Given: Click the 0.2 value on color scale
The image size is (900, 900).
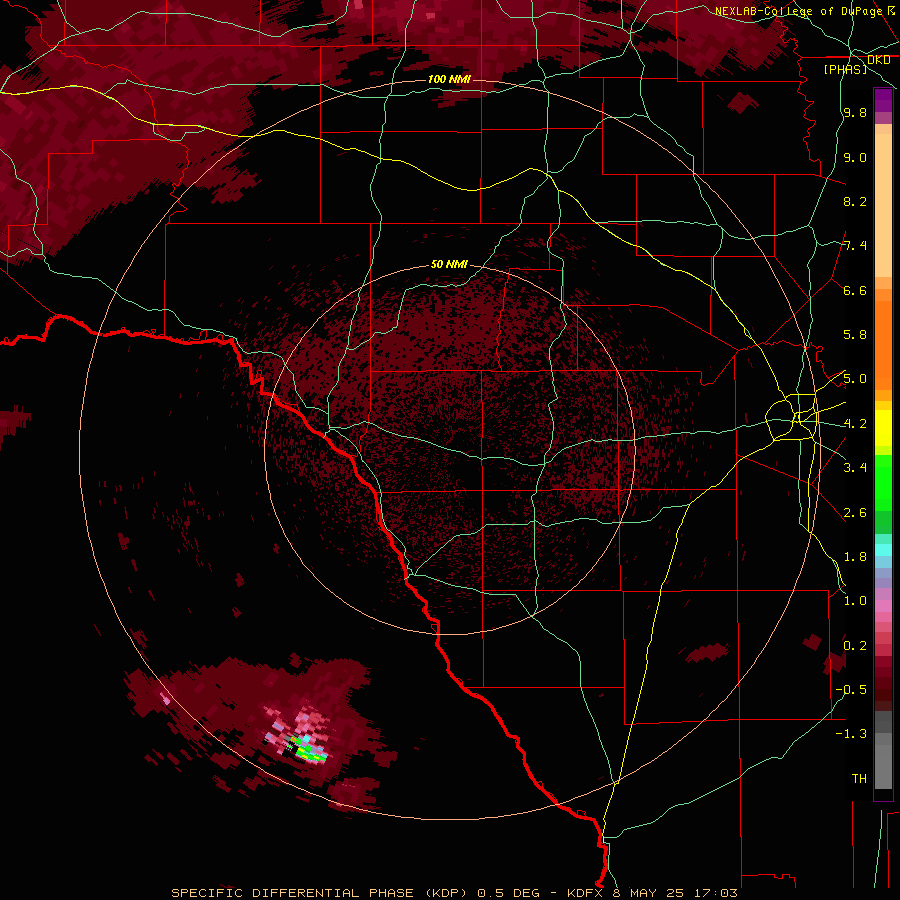Looking at the screenshot, I should pos(855,645).
